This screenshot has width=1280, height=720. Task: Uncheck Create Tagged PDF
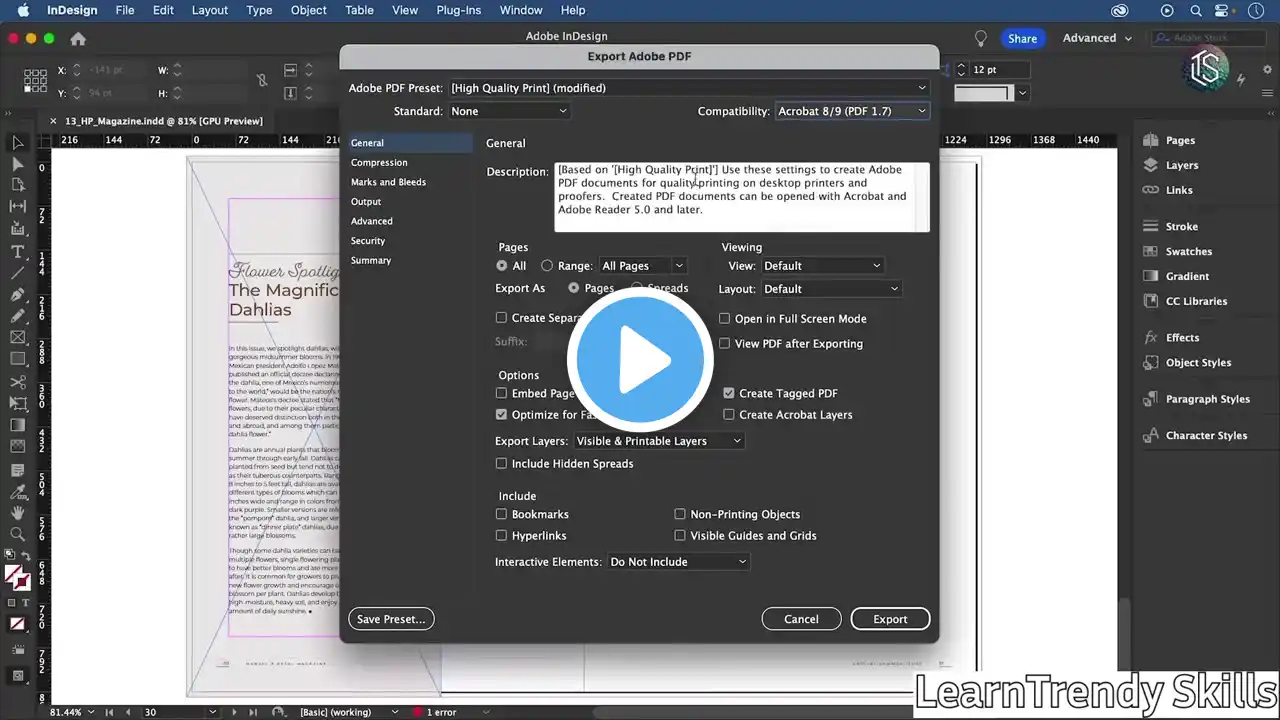pyautogui.click(x=729, y=394)
